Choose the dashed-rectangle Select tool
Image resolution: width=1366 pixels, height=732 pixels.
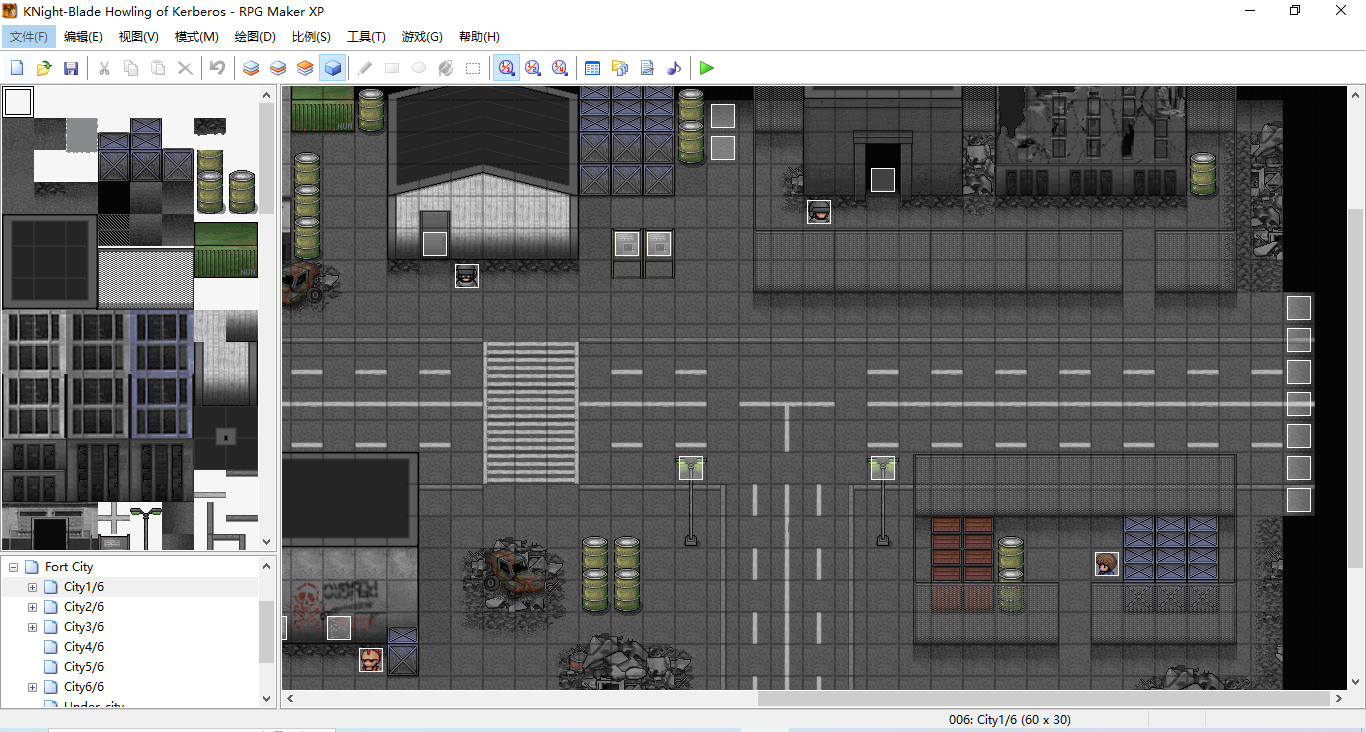473,68
